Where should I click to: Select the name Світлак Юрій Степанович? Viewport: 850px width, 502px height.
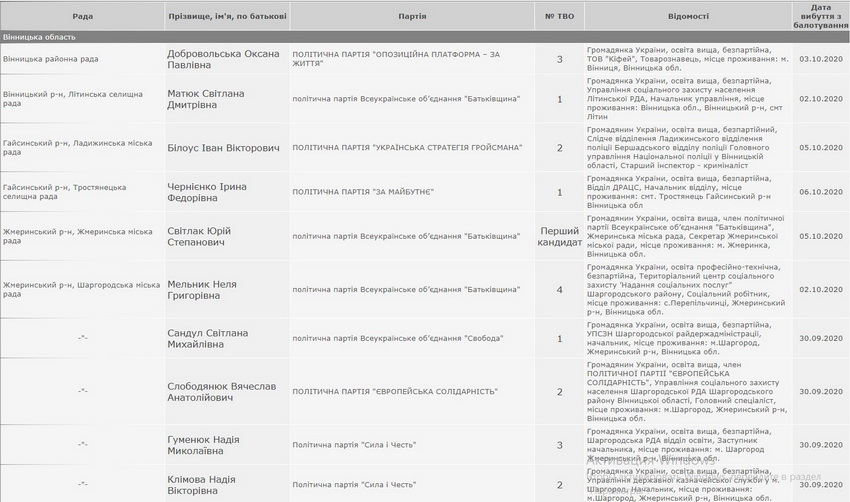[198, 236]
